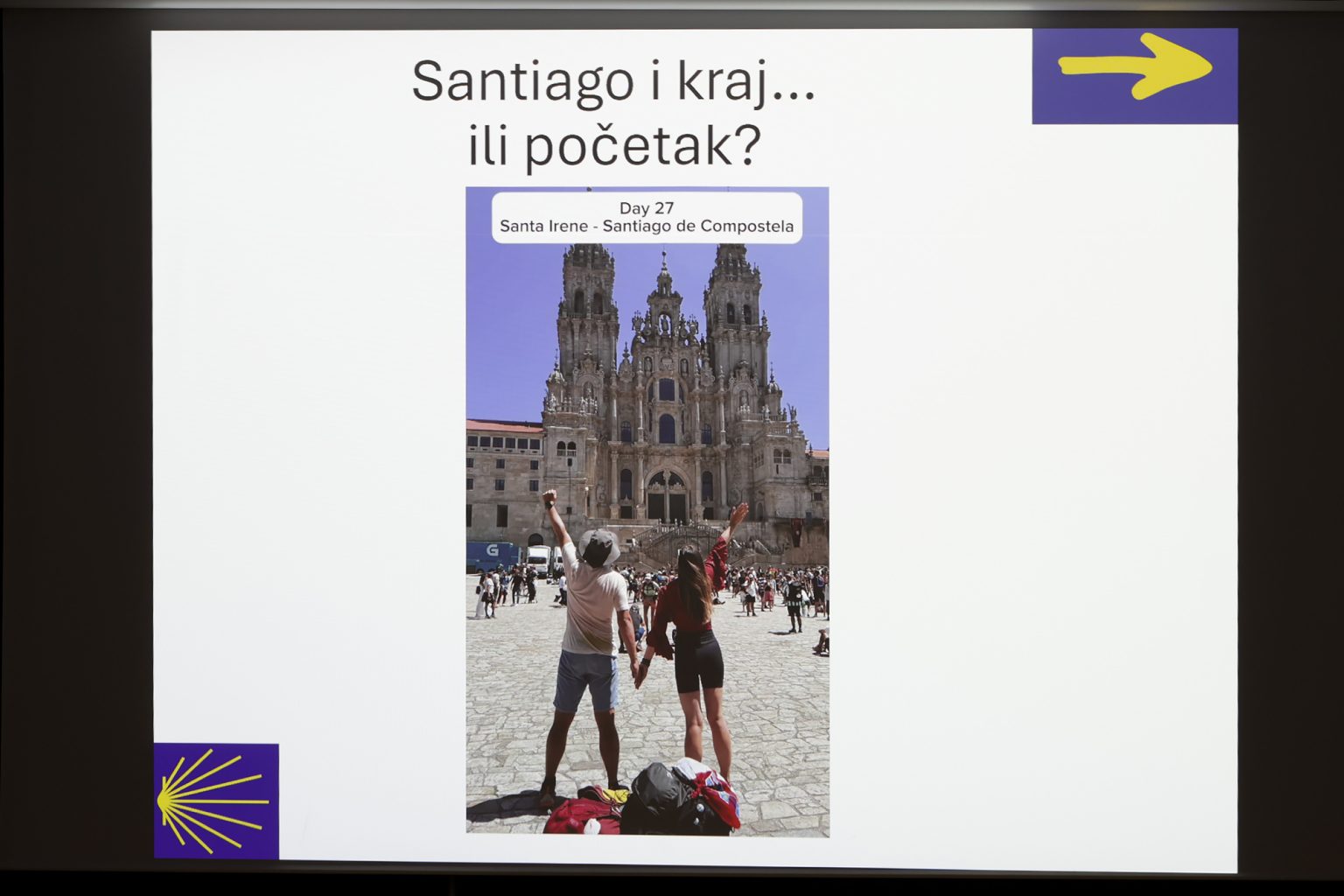
Task: Click the 'Day 27' caption label
Action: (647, 208)
